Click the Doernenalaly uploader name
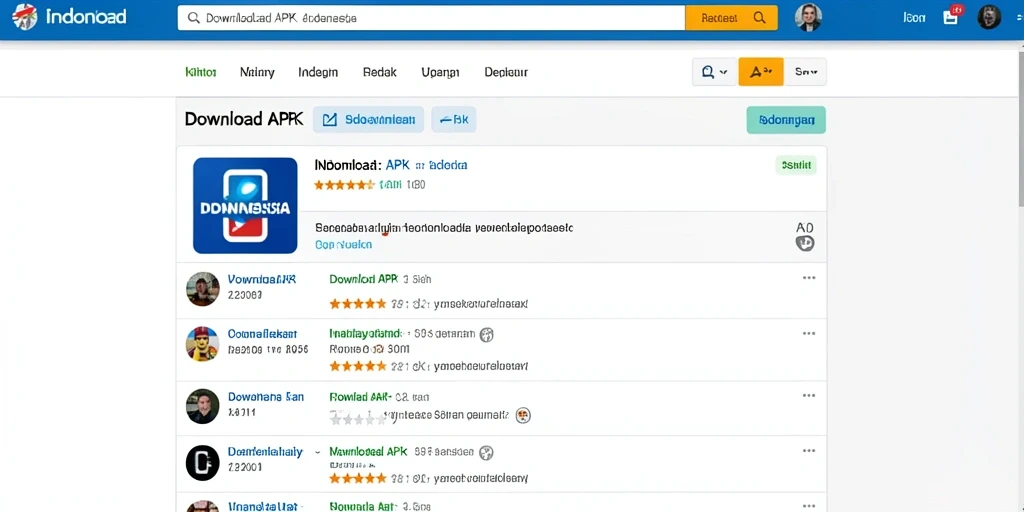Image resolution: width=1024 pixels, height=512 pixels. tap(265, 452)
